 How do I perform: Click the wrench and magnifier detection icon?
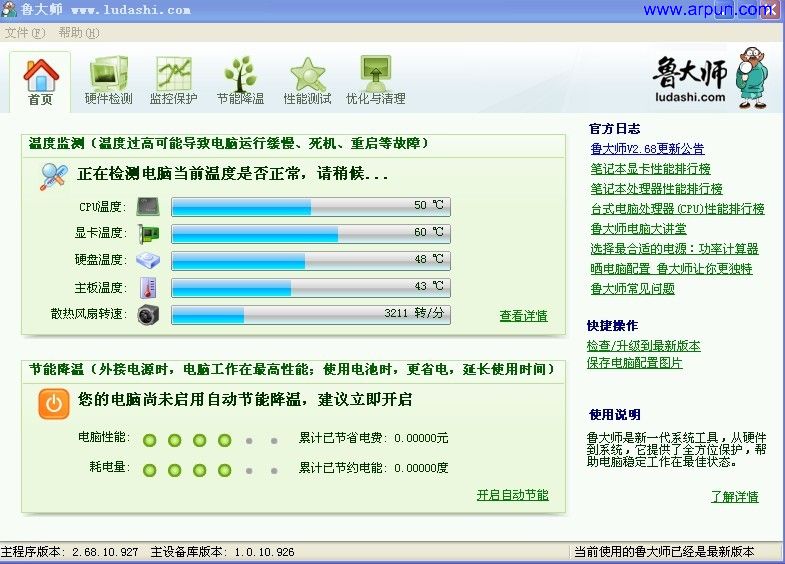coord(54,176)
